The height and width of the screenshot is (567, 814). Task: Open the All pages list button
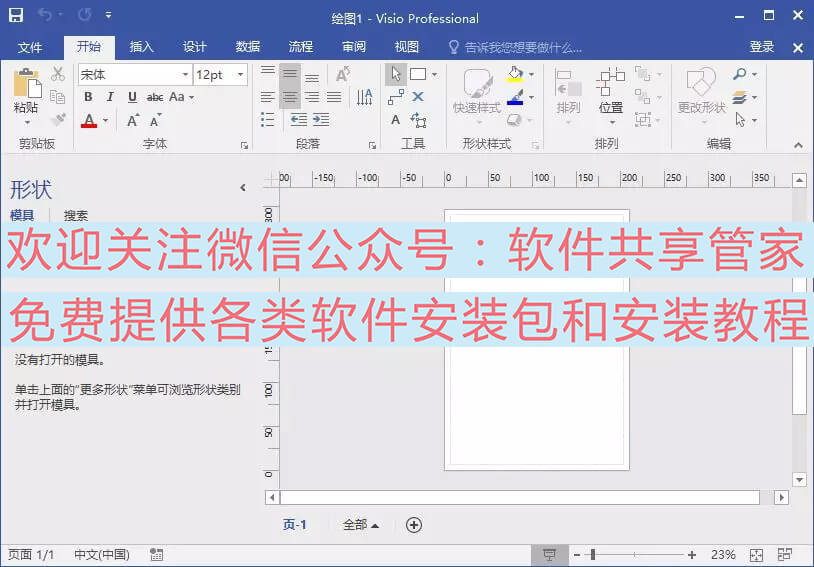click(360, 525)
